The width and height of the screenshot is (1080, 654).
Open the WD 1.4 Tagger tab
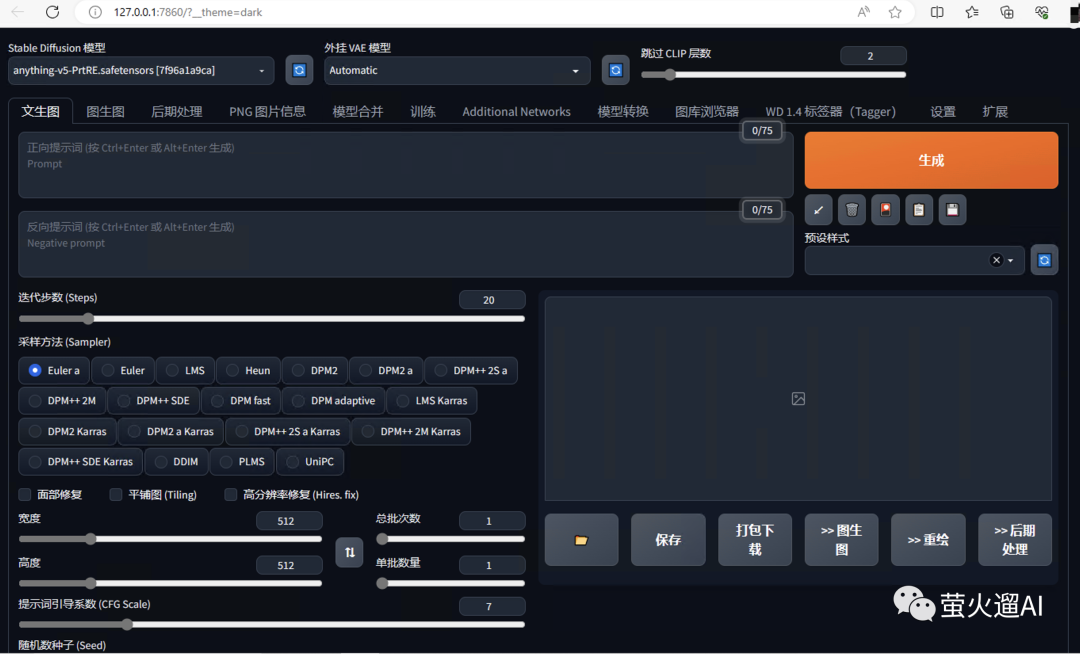coord(831,112)
